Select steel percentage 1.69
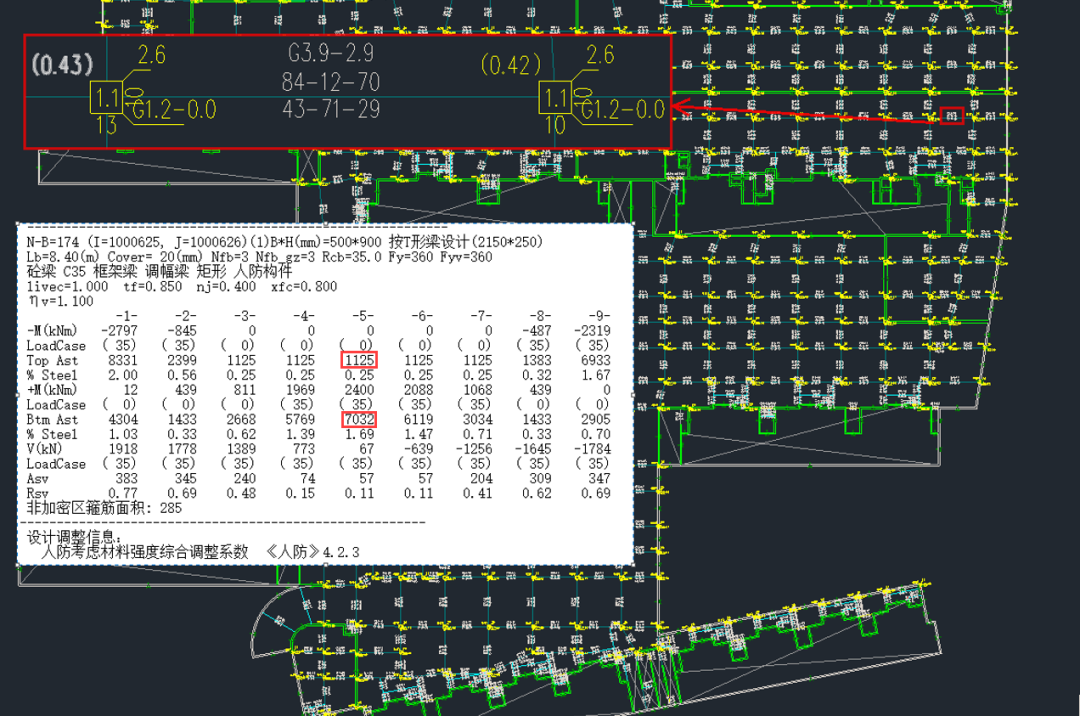This screenshot has width=1080, height=716. (360, 434)
